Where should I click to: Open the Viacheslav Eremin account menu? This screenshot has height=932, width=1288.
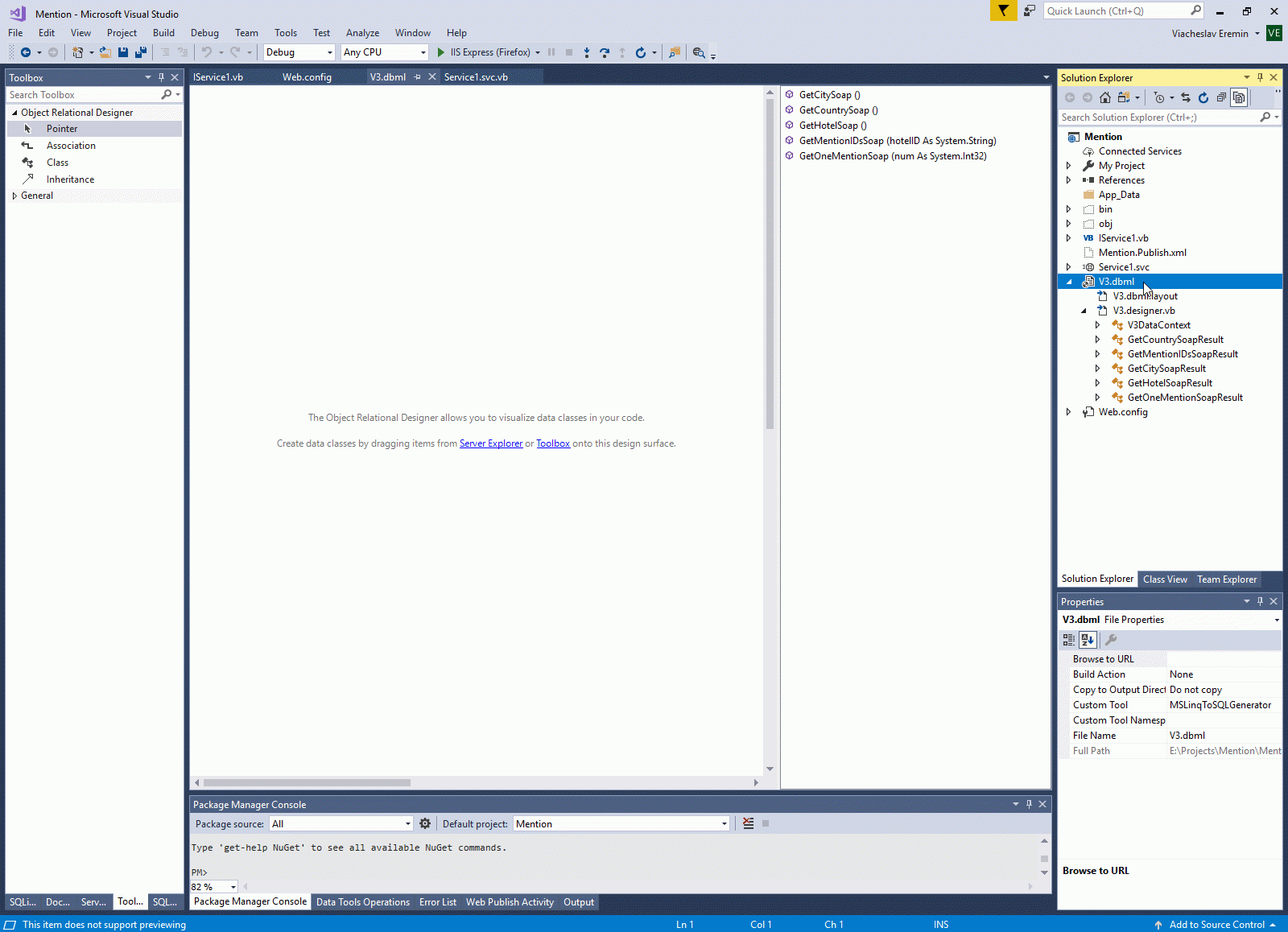point(1216,34)
